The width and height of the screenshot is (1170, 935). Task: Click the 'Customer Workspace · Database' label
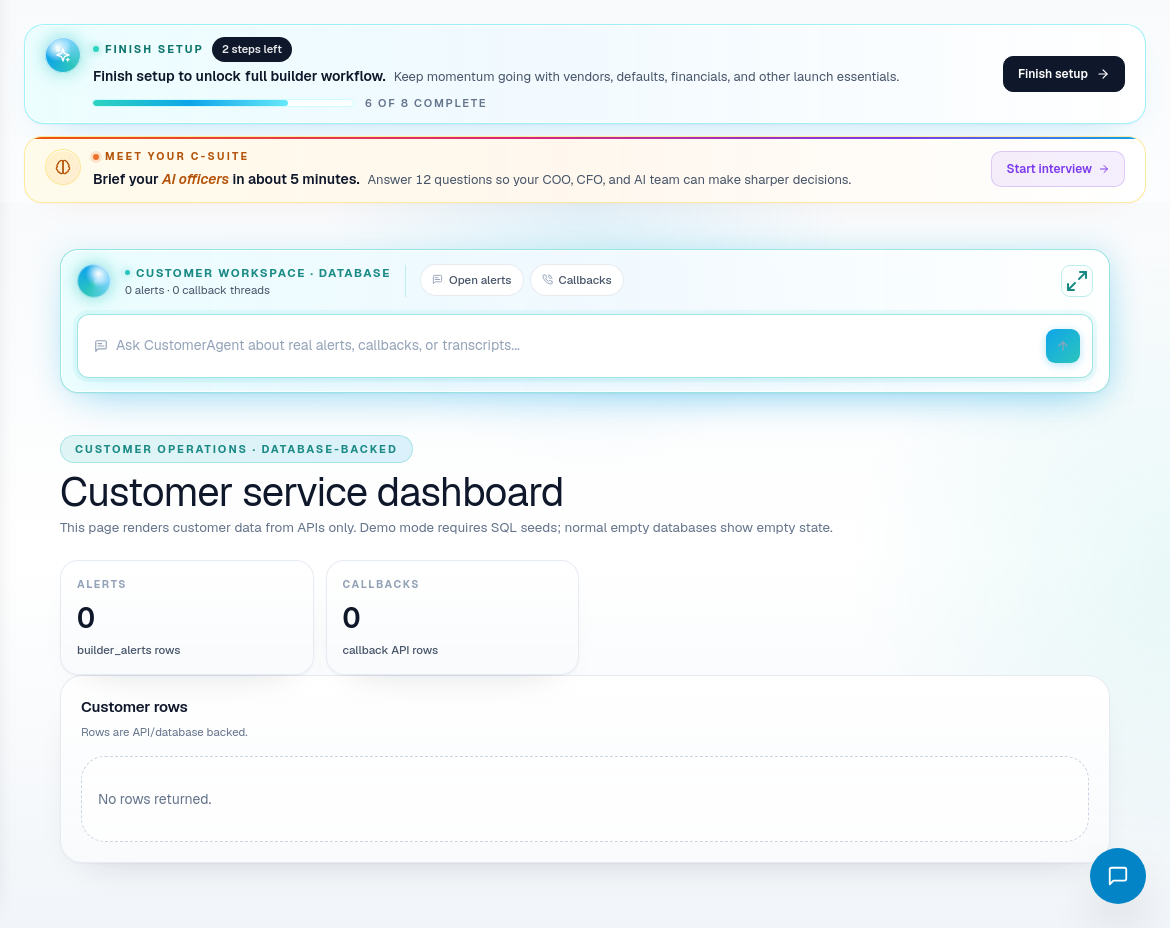coord(263,273)
